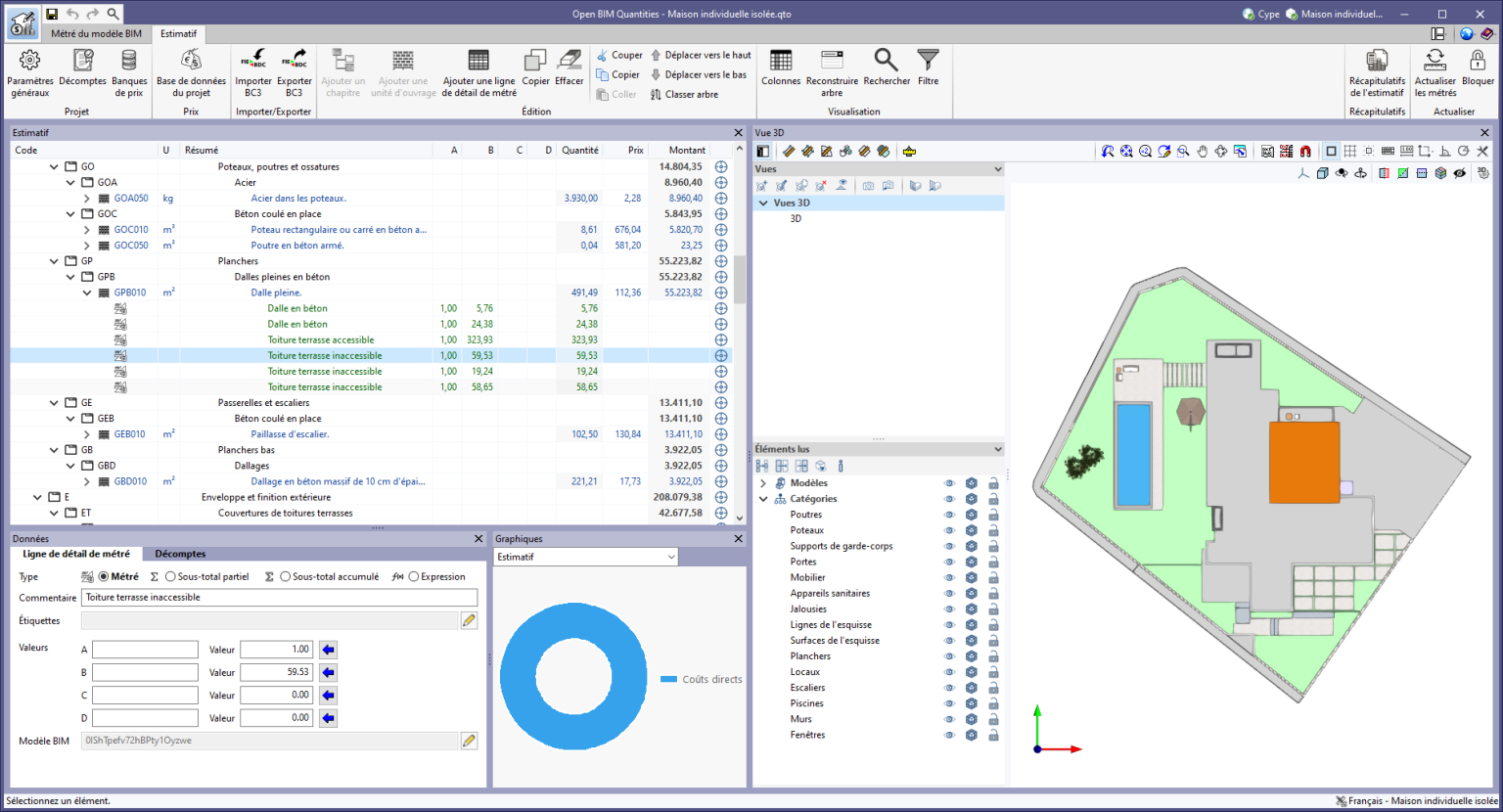Expand the GOA050 item
Screen dimensions: 1503x812
[87, 199]
